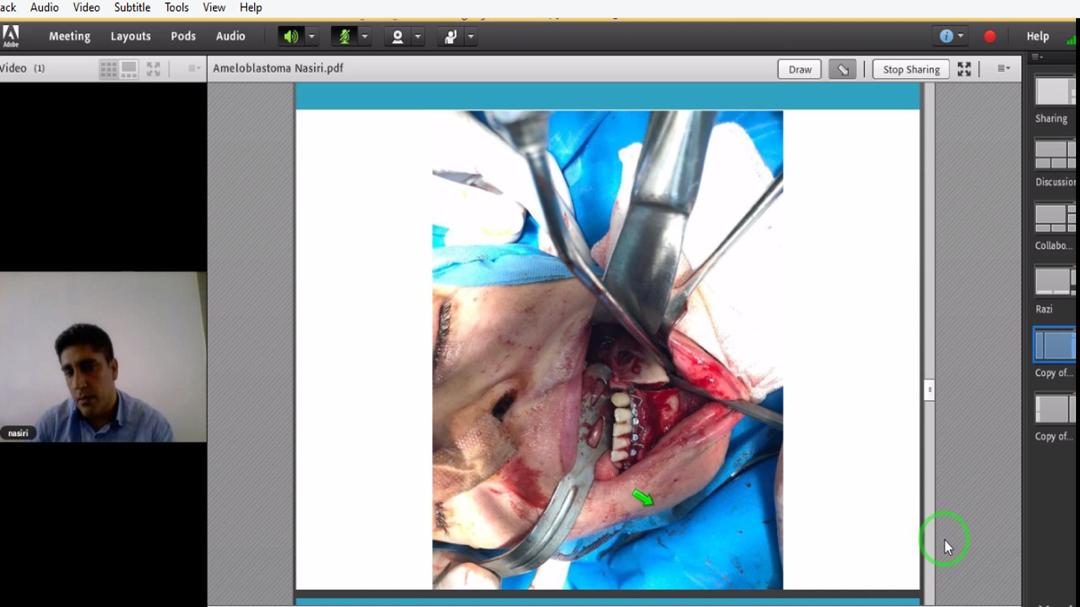The height and width of the screenshot is (607, 1080).
Task: Select the filmstrip view icon in Video pod
Action: [129, 69]
